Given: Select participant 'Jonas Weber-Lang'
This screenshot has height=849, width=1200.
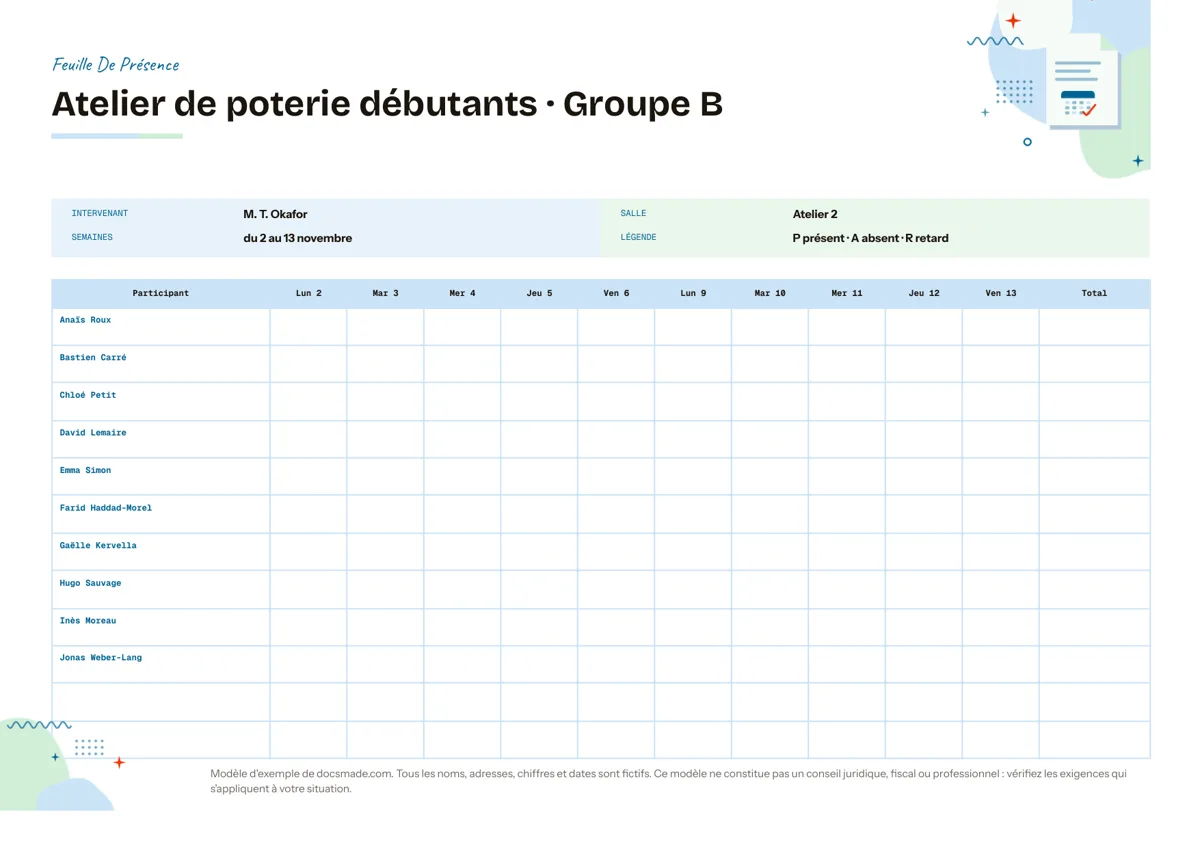Looking at the screenshot, I should pos(101,658).
